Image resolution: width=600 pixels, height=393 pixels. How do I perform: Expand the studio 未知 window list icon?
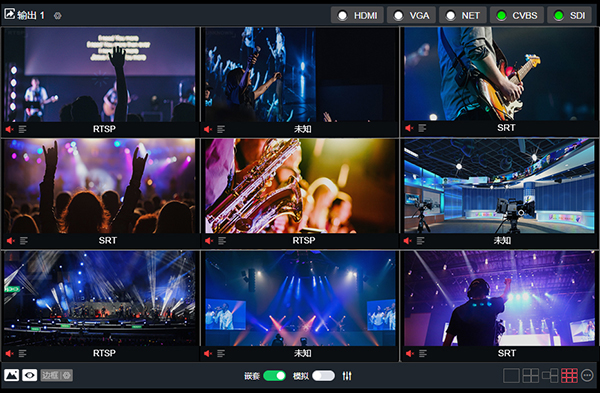coord(421,241)
